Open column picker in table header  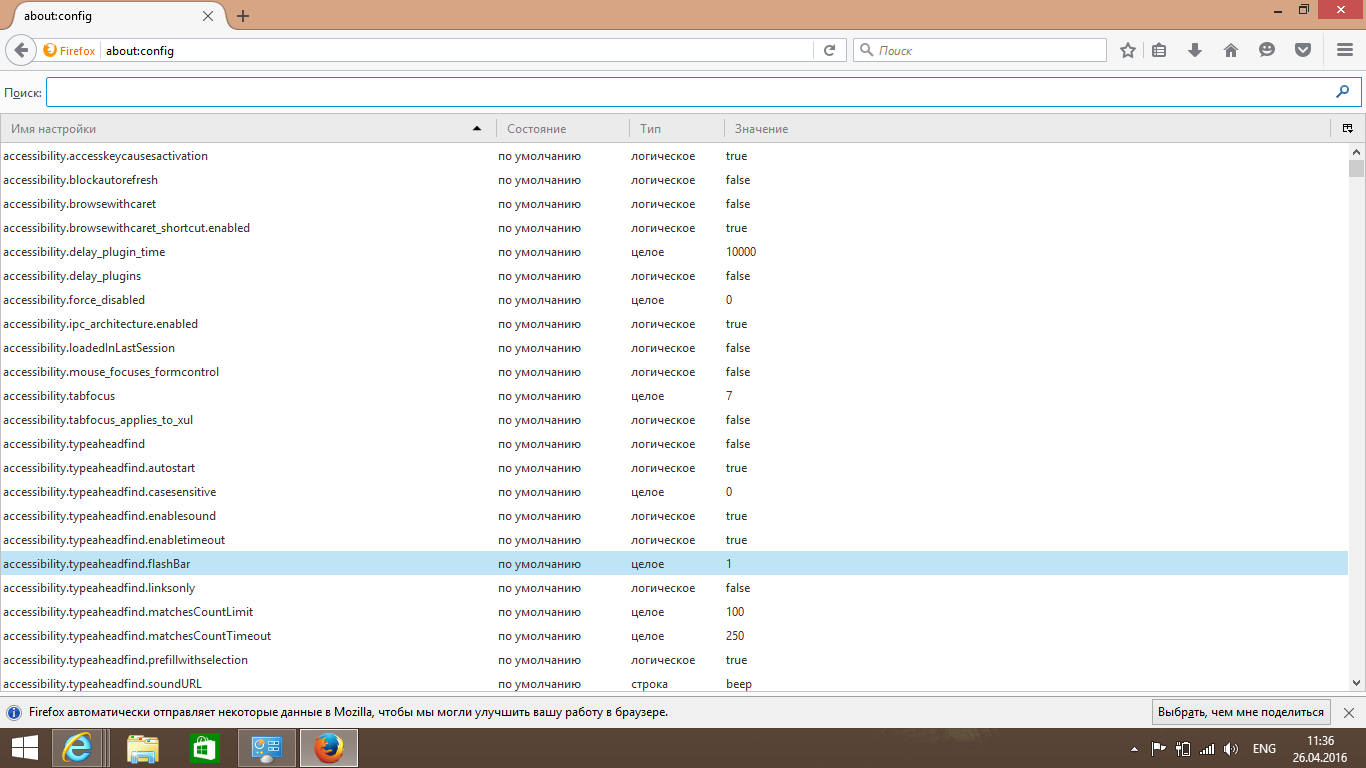(1348, 128)
